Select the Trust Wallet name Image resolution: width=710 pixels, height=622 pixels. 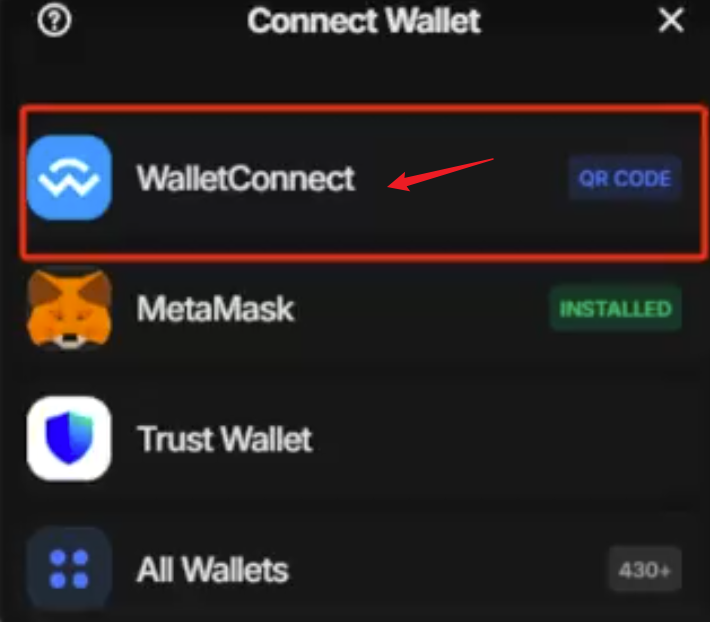[225, 439]
